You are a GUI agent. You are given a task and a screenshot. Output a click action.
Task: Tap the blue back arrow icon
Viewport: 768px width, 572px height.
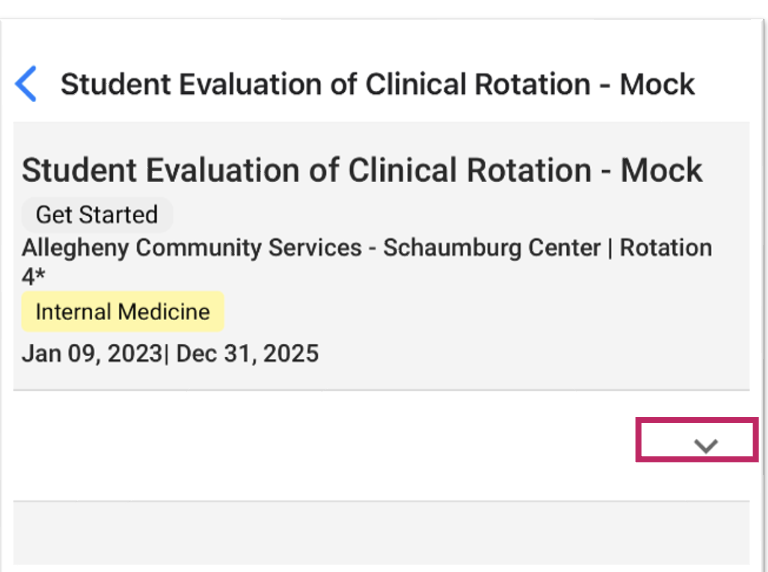coord(27,84)
